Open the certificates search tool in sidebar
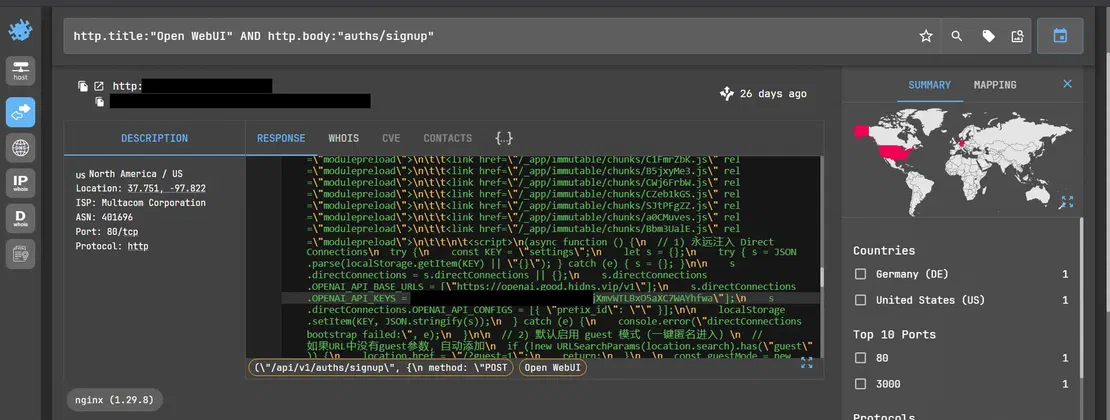This screenshot has height=420, width=1110. tap(21, 254)
